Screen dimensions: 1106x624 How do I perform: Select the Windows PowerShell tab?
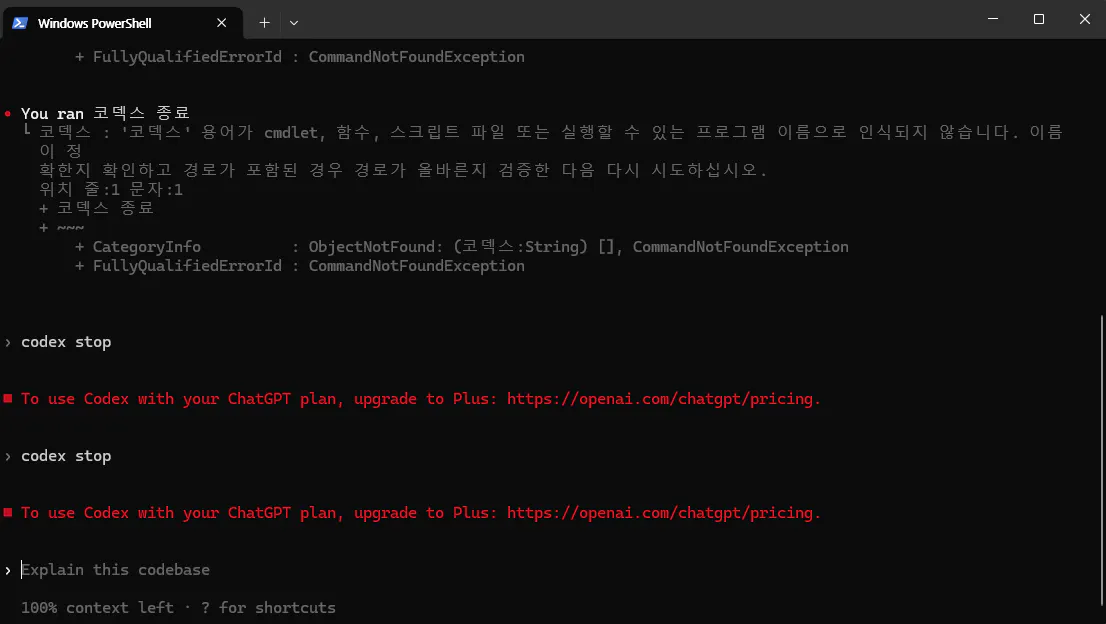pos(122,23)
